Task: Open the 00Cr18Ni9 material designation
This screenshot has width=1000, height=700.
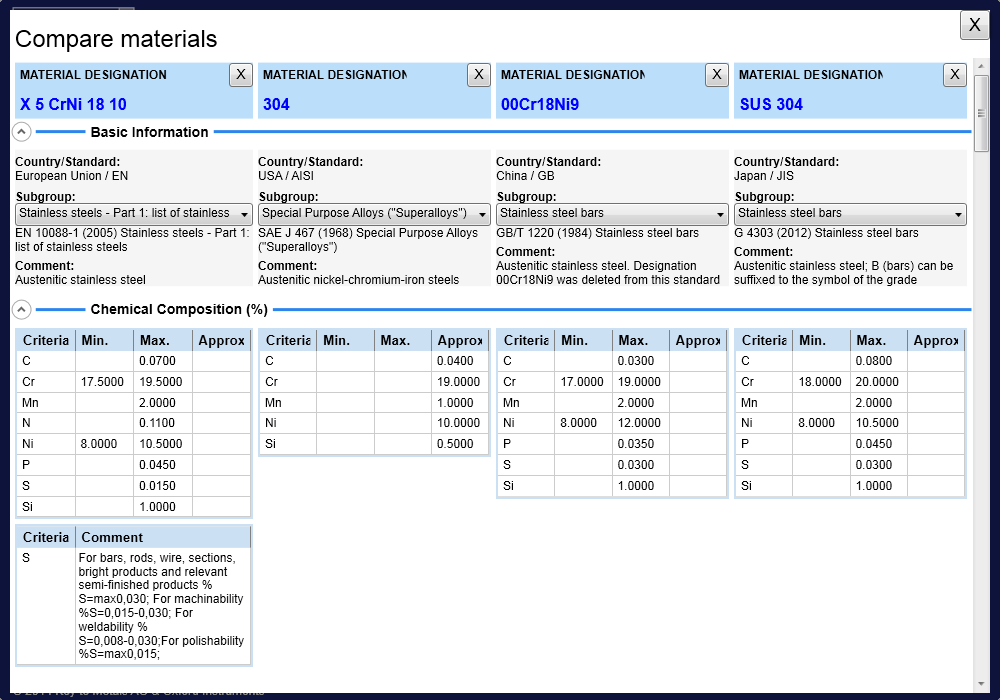Action: (x=540, y=104)
